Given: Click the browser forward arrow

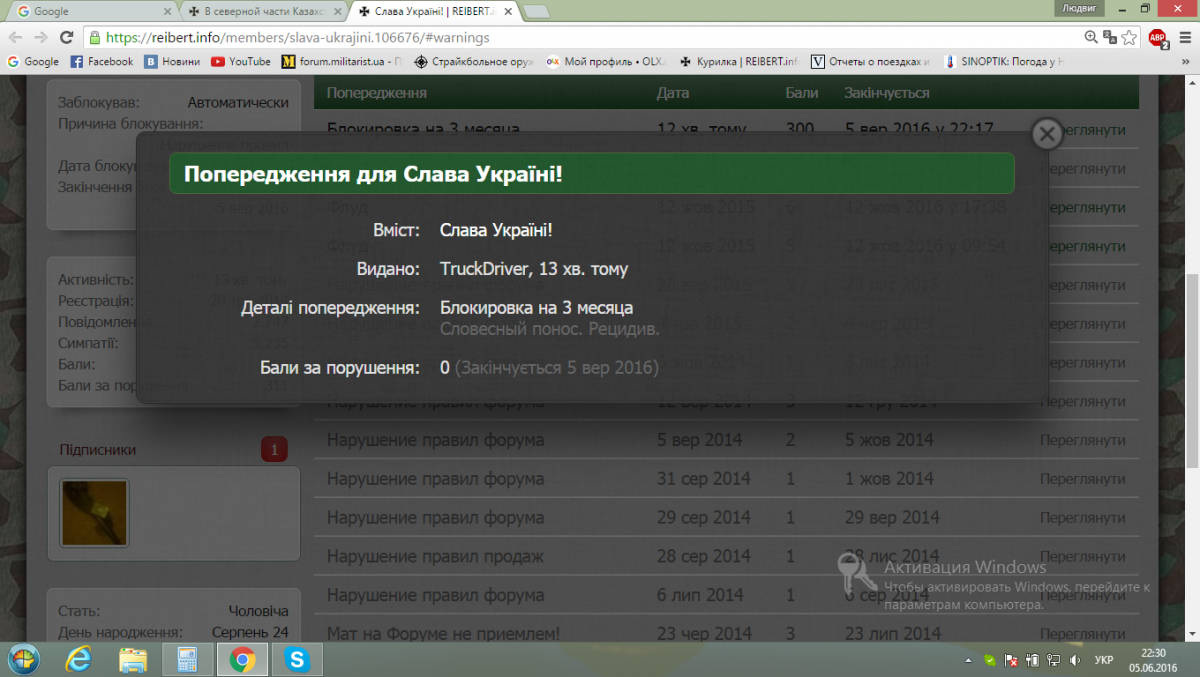Looking at the screenshot, I should pos(40,37).
